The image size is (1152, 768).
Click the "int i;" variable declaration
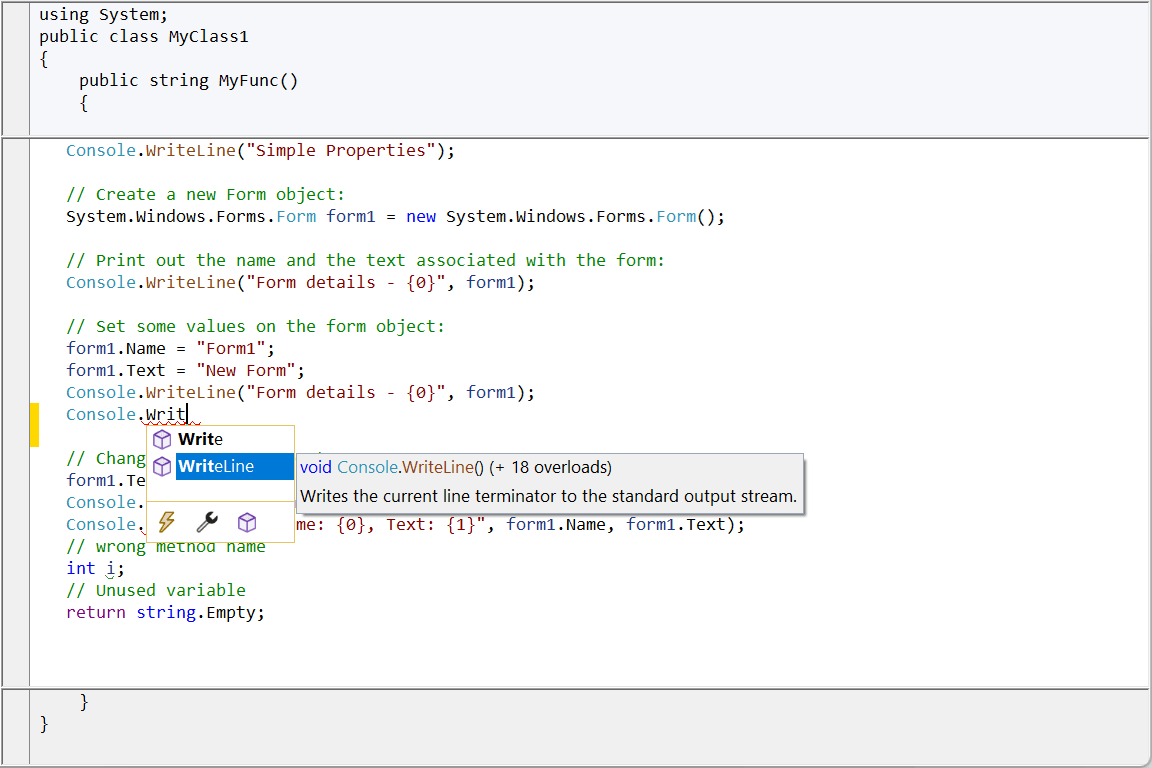(x=95, y=568)
